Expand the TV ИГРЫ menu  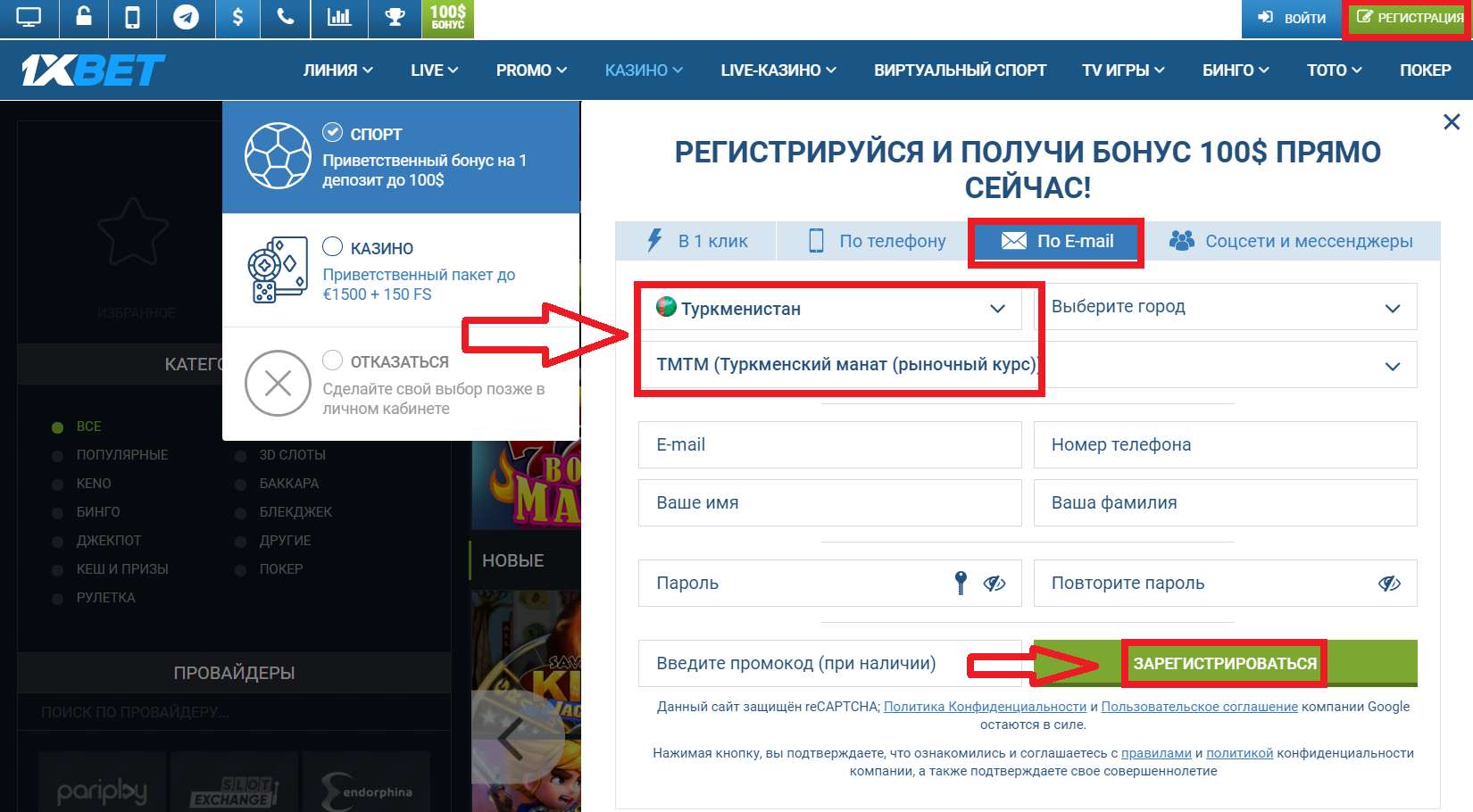coord(1123,70)
